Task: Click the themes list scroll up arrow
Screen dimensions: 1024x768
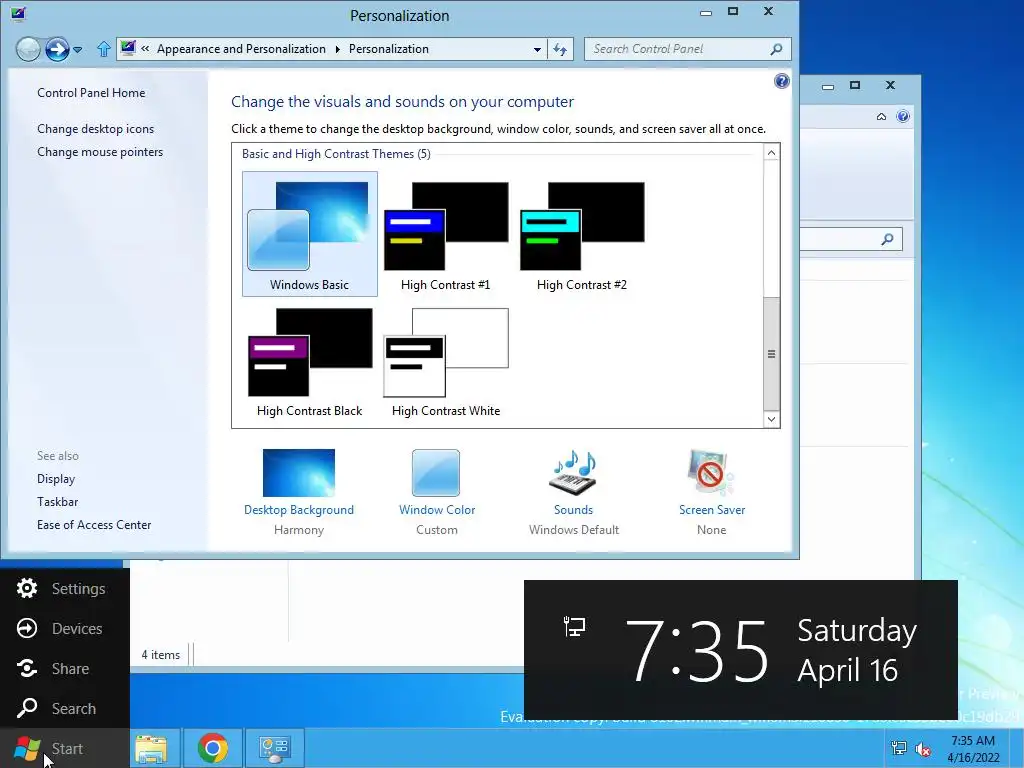Action: coord(771,153)
